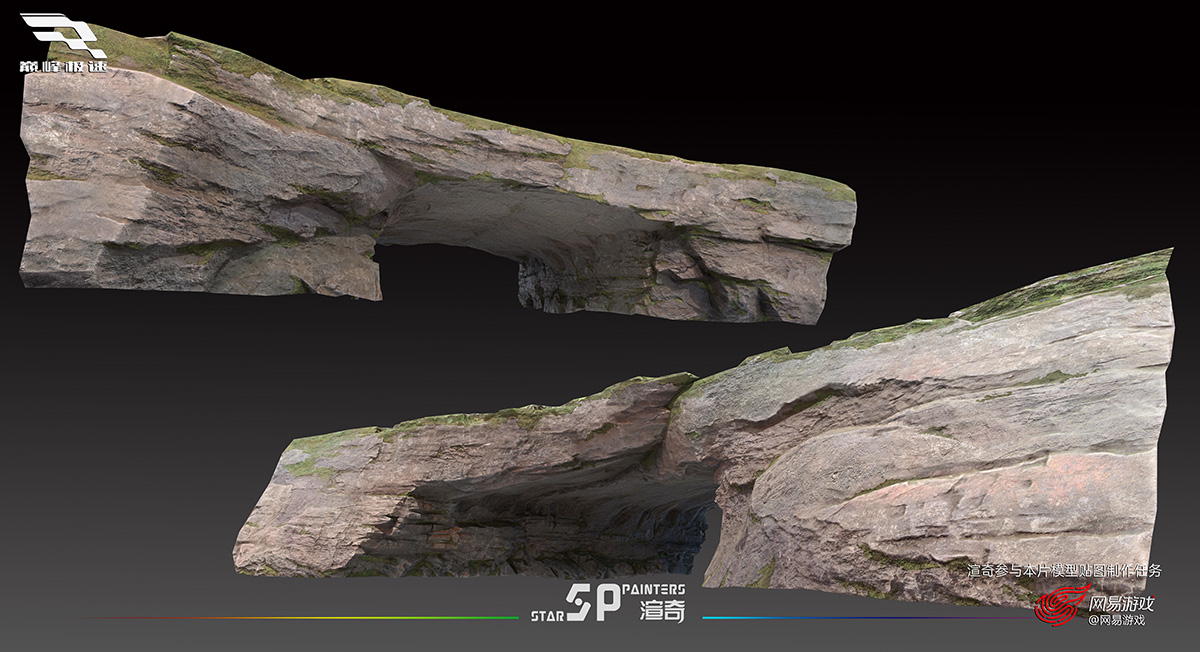Click the STAR text left of SP
Image resolution: width=1200 pixels, height=652 pixels.
pyautogui.click(x=547, y=616)
